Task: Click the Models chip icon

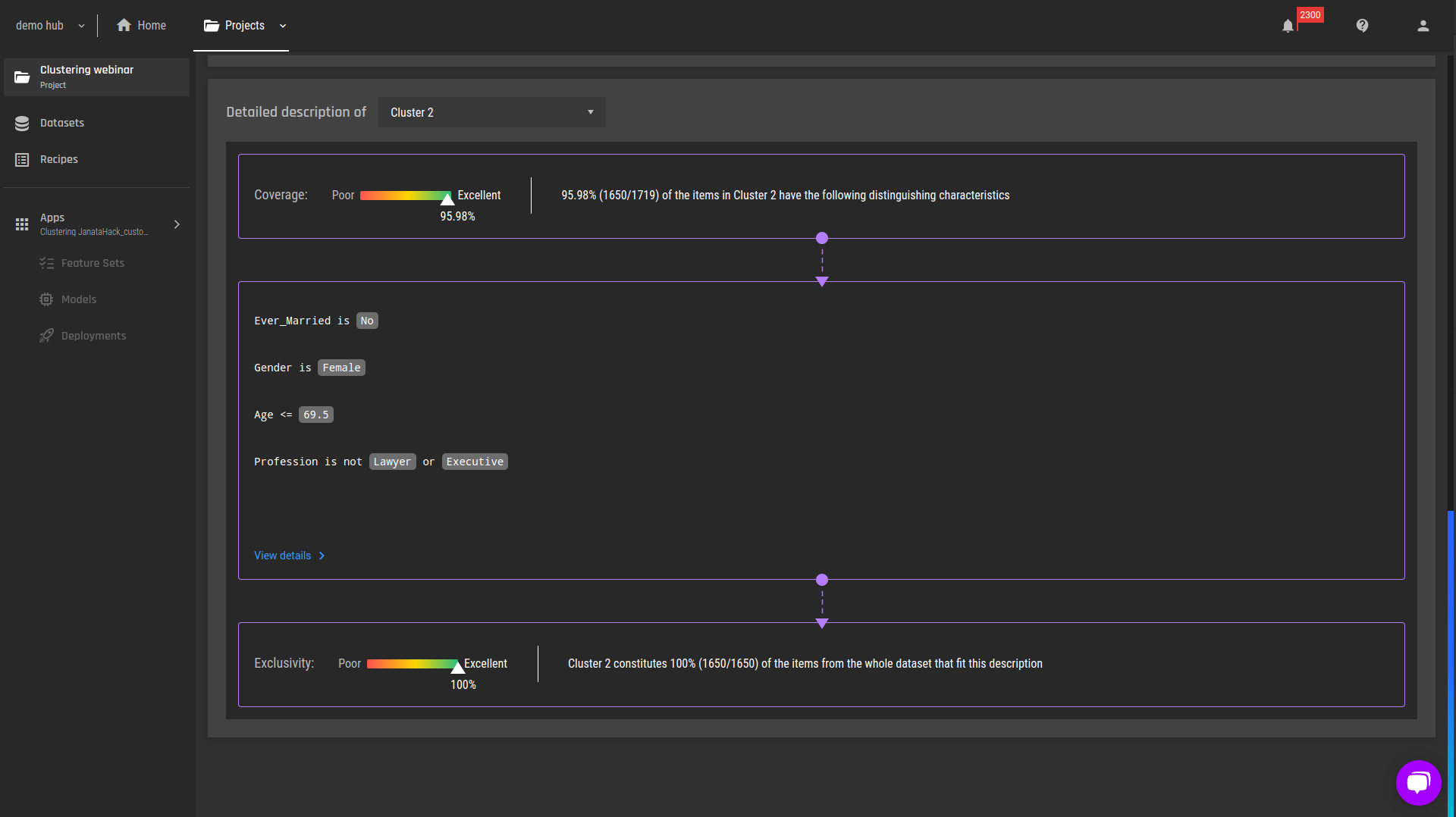Action: point(46,299)
